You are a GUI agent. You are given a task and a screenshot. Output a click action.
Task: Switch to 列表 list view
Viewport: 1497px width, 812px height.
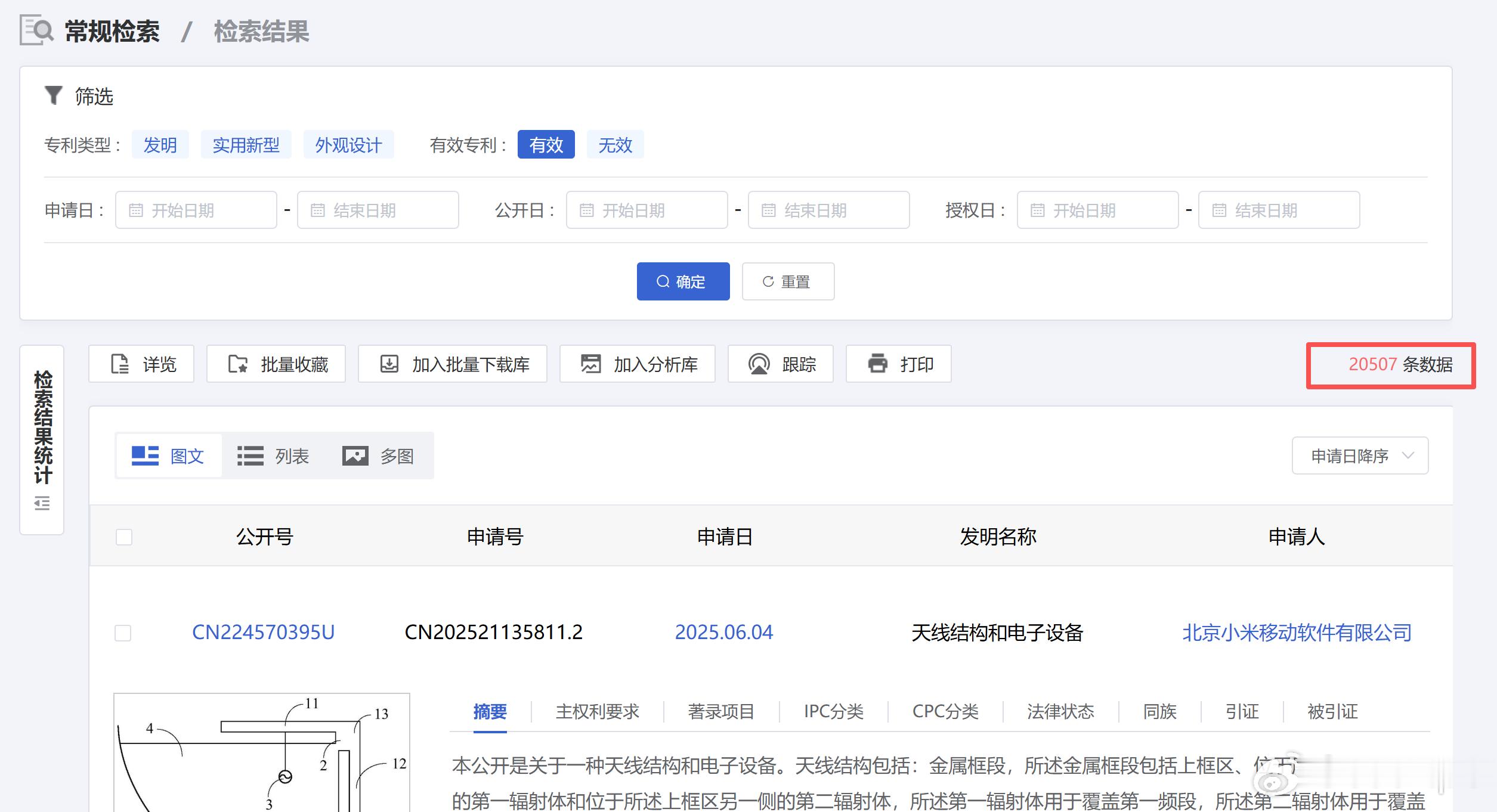(x=273, y=456)
